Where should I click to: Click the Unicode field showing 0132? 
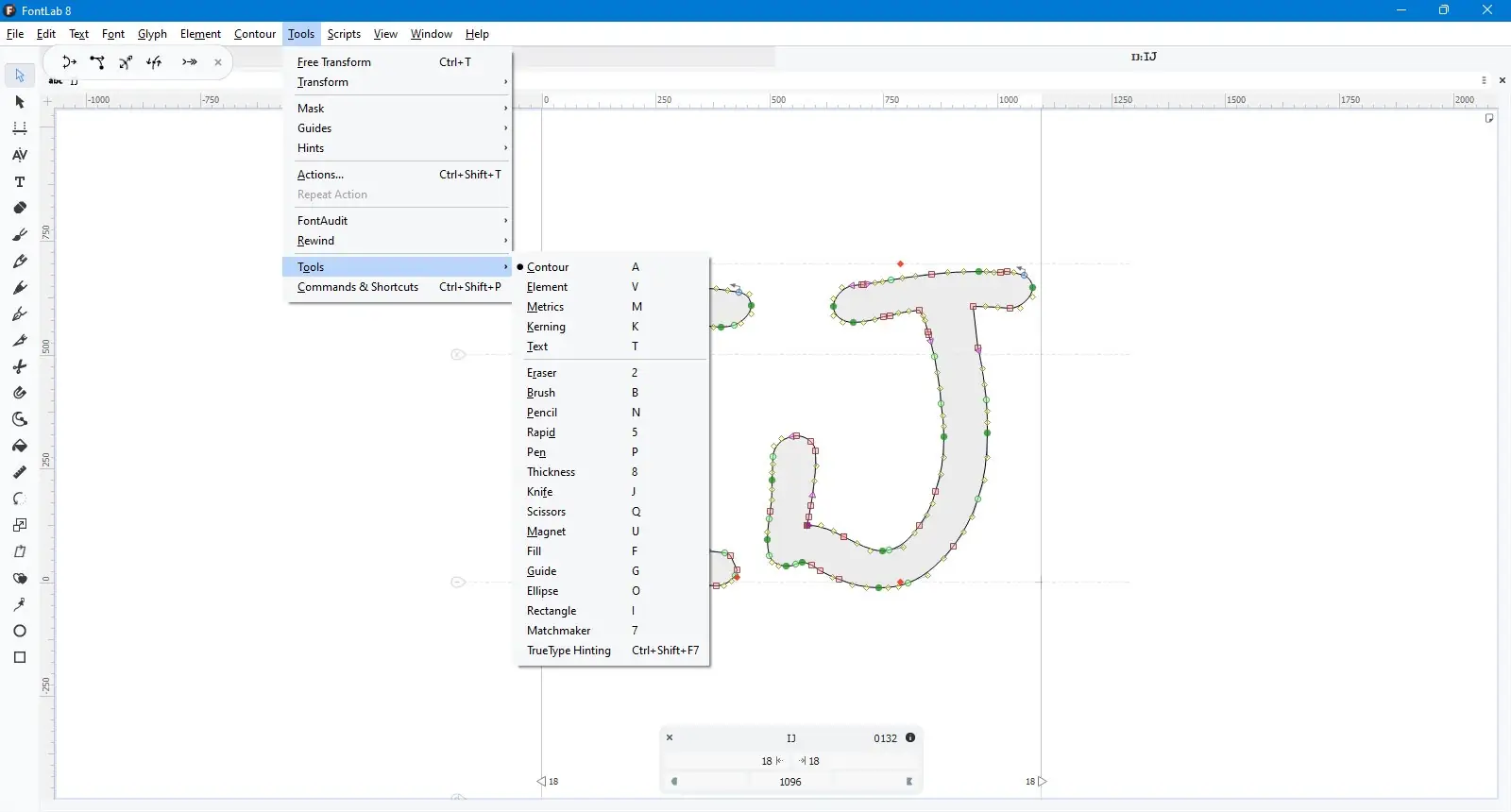pos(885,738)
